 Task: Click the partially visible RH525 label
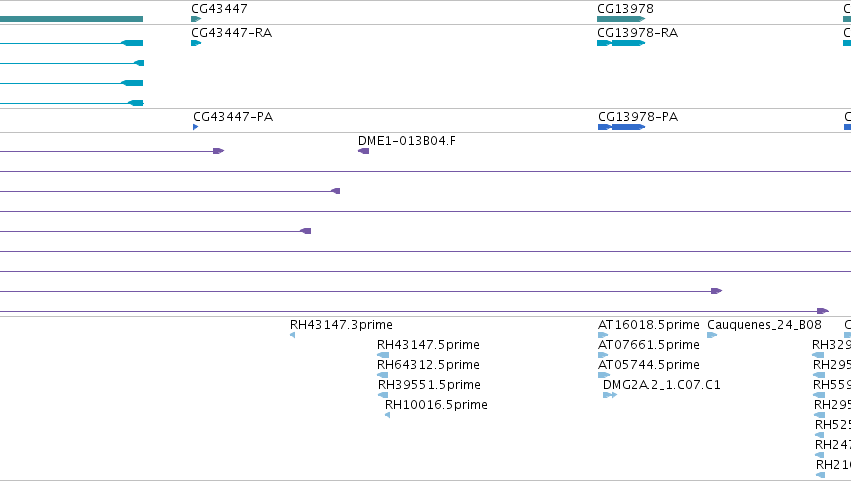click(x=833, y=425)
